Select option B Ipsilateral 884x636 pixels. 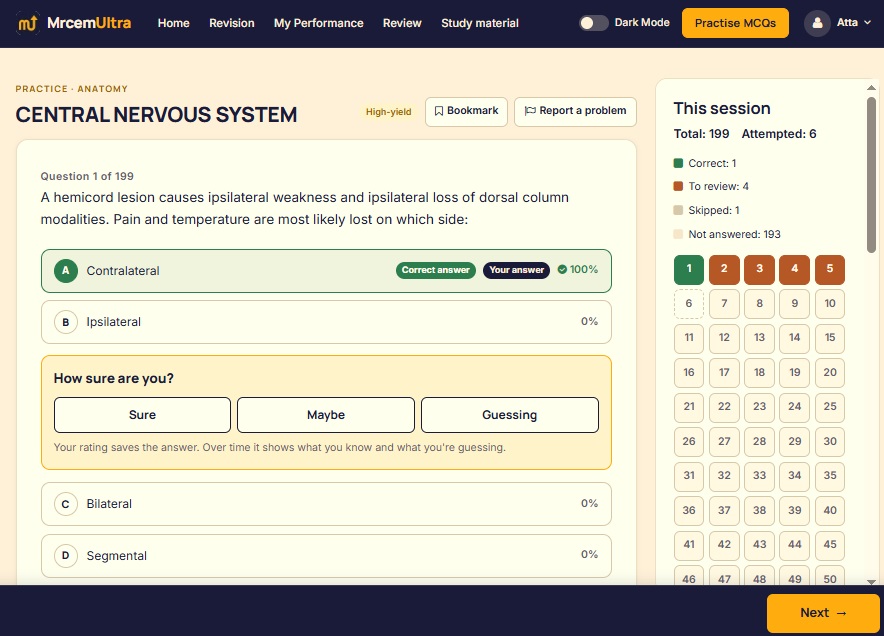point(326,322)
